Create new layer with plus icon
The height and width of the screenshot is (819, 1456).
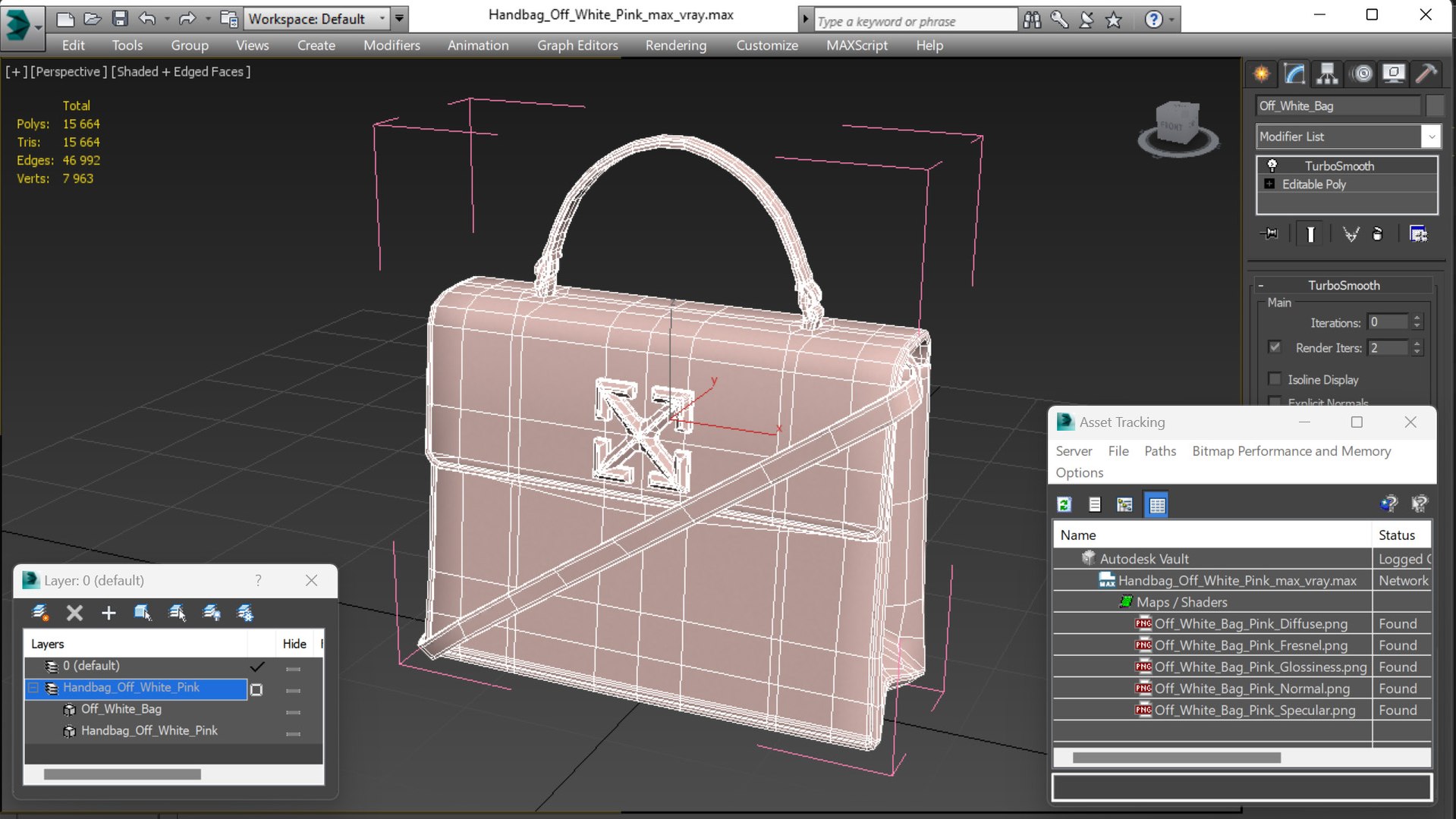point(108,613)
